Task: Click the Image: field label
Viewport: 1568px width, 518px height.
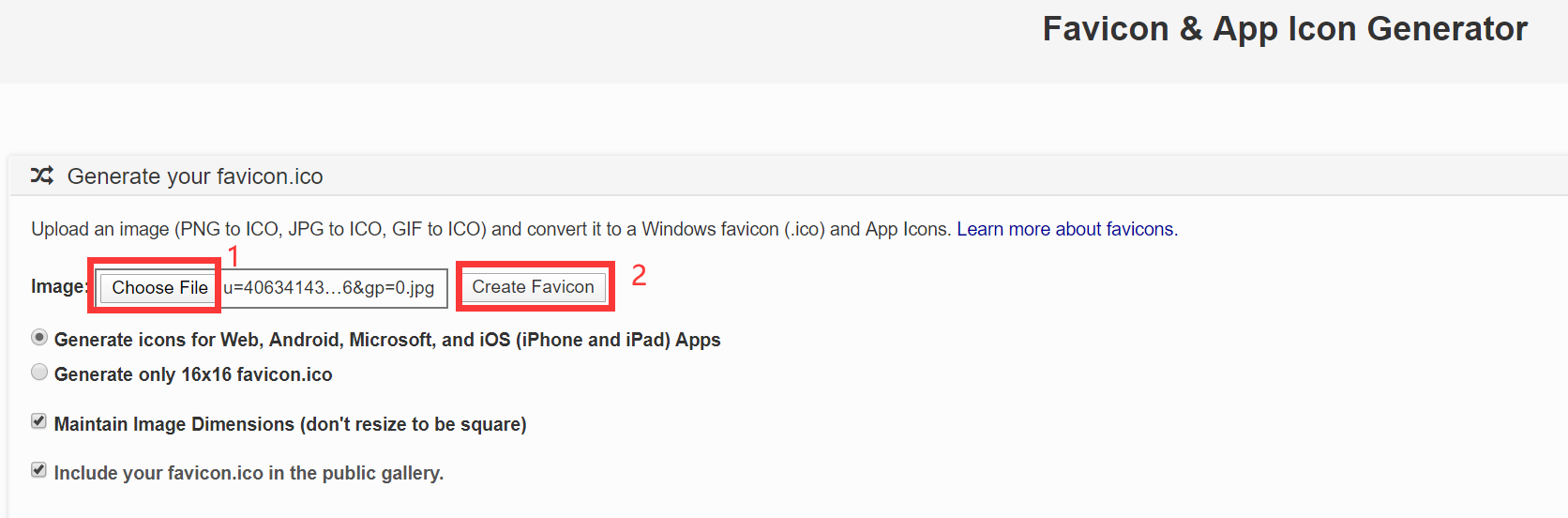Action: coord(58,286)
